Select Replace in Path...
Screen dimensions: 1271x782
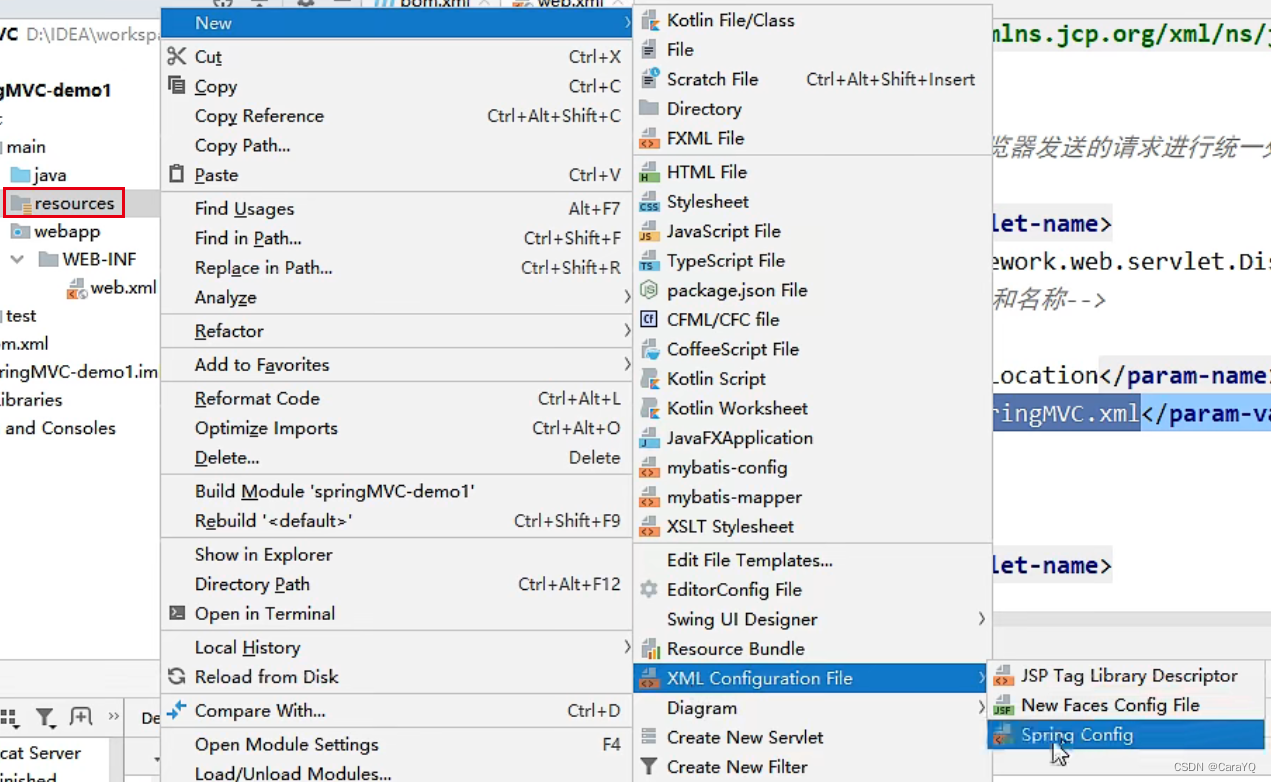(397, 268)
